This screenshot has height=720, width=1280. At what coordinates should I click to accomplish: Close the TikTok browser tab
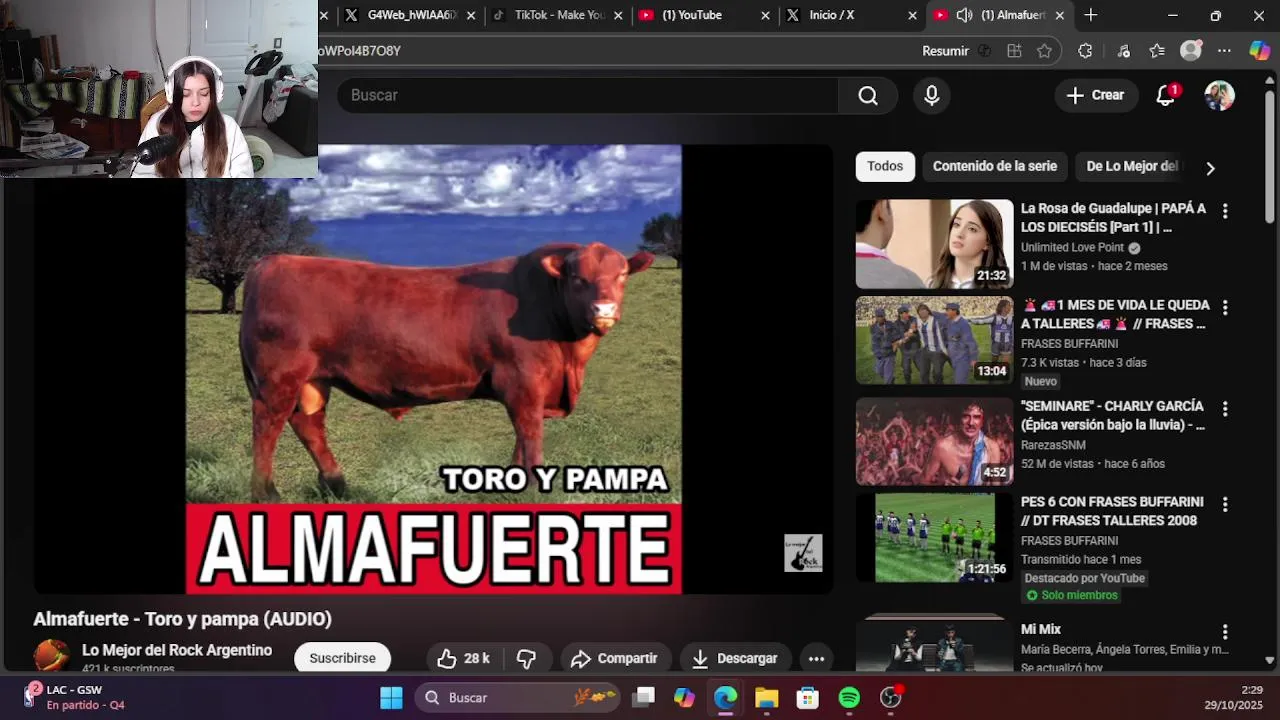click(x=619, y=15)
